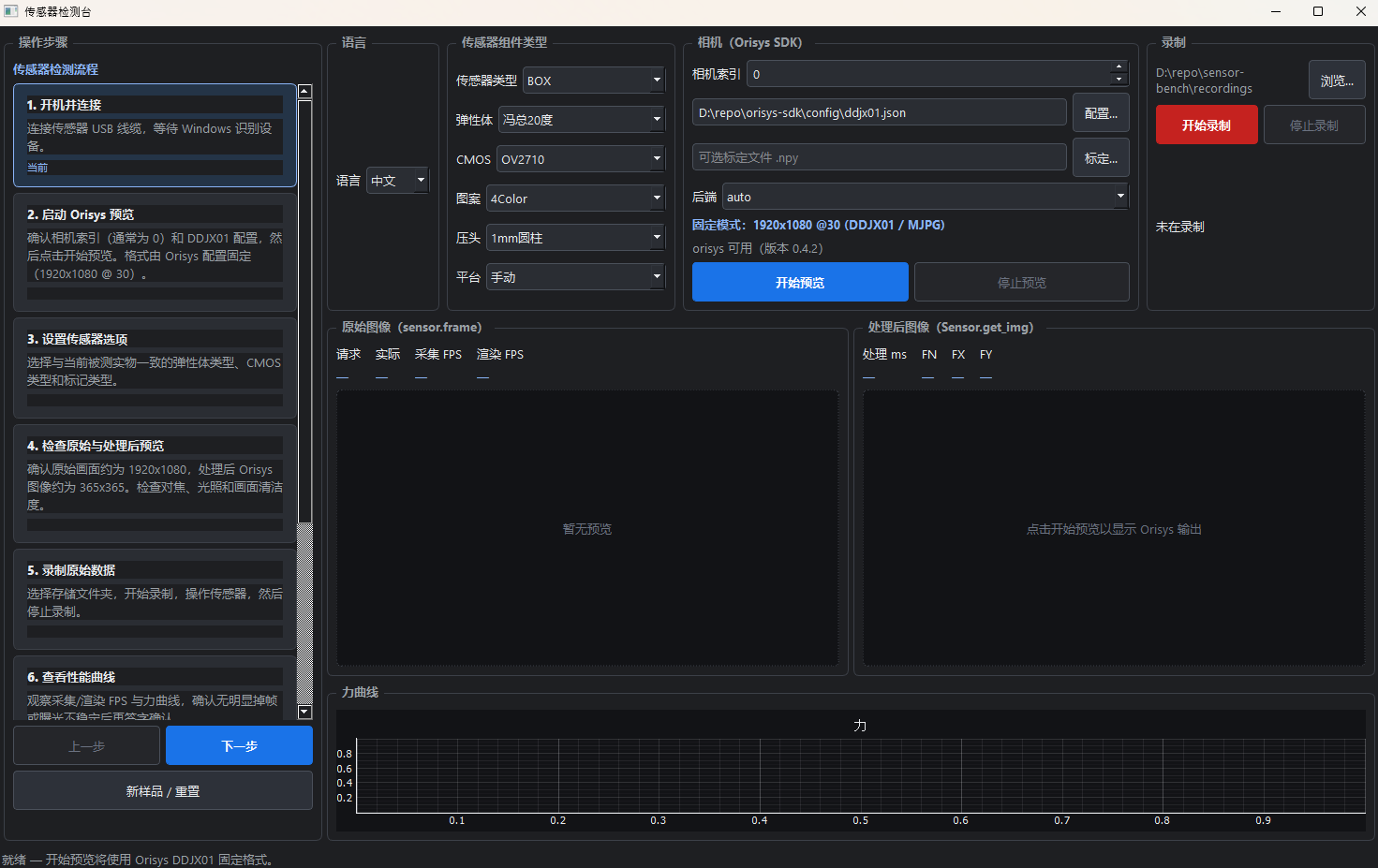Select step 5. 录制原始数据 card
The width and height of the screenshot is (1378, 868).
[x=155, y=598]
